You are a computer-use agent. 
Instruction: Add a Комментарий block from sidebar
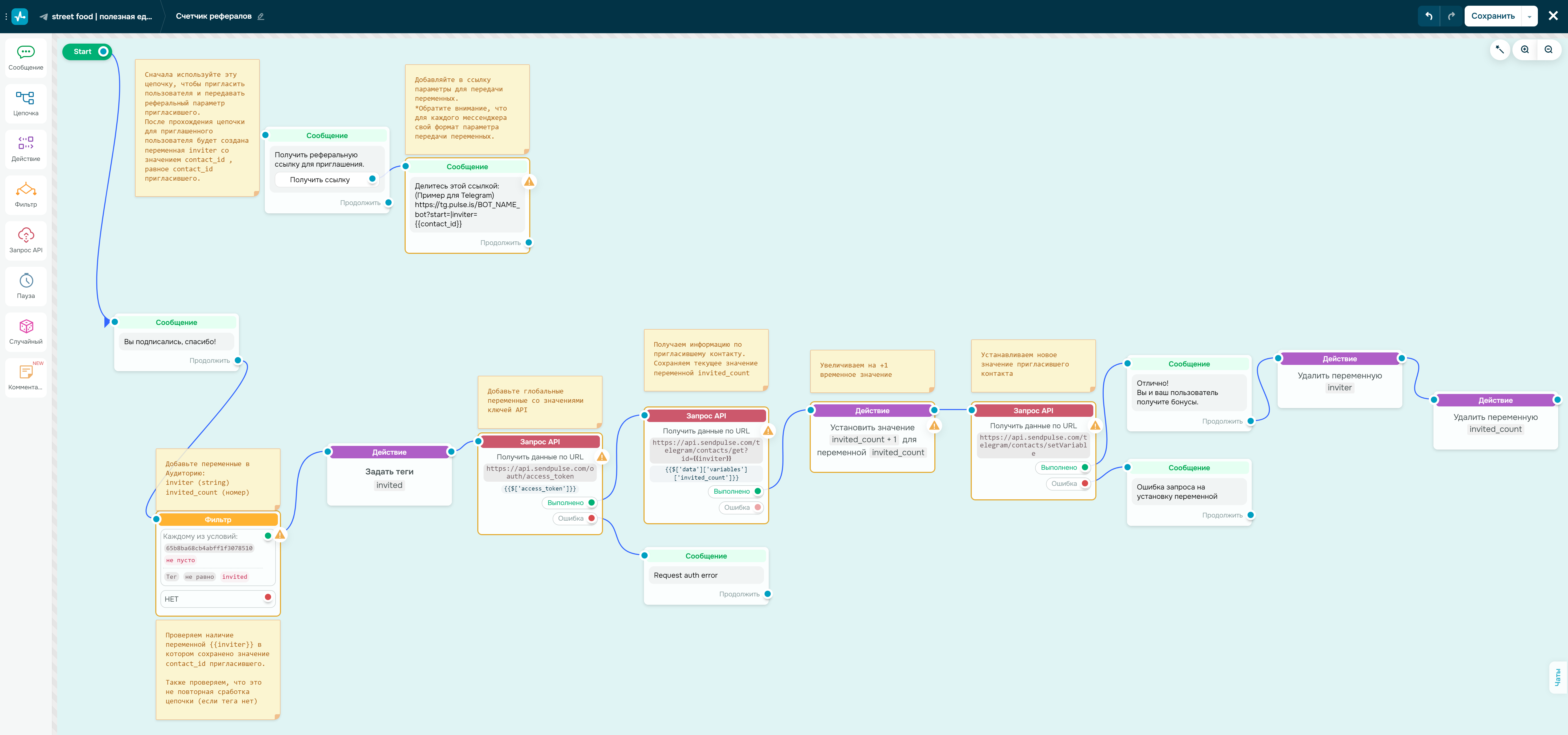(25, 377)
